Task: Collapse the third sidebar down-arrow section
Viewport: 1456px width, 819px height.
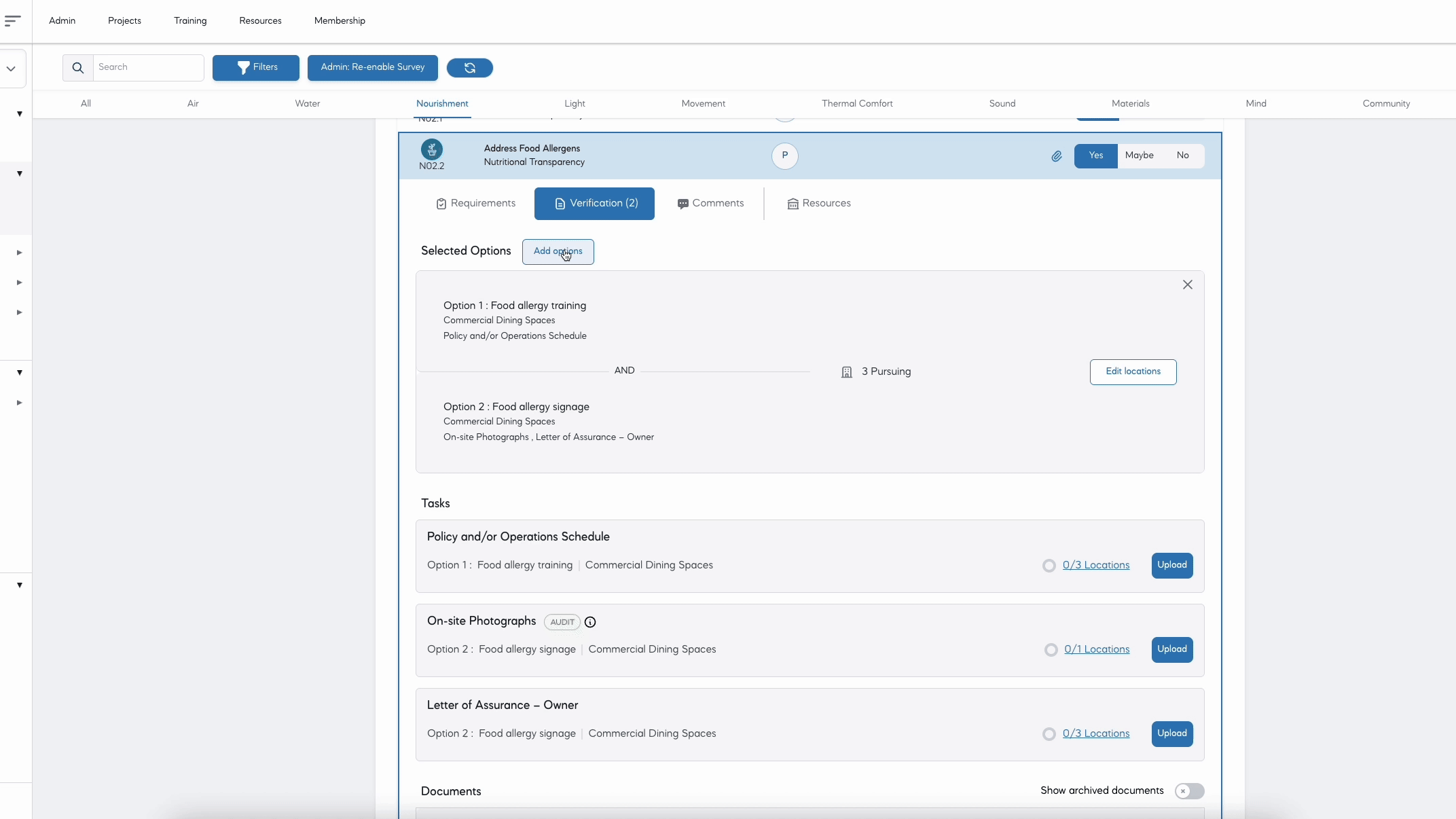Action: click(x=20, y=373)
